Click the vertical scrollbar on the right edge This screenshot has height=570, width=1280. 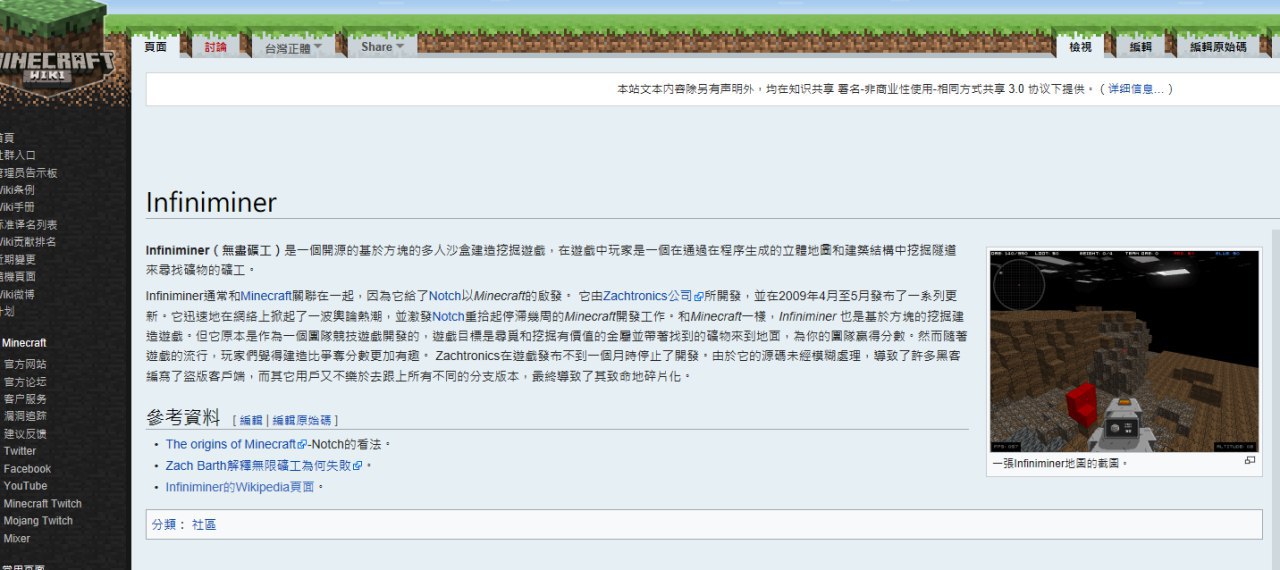pyautogui.click(x=1275, y=400)
